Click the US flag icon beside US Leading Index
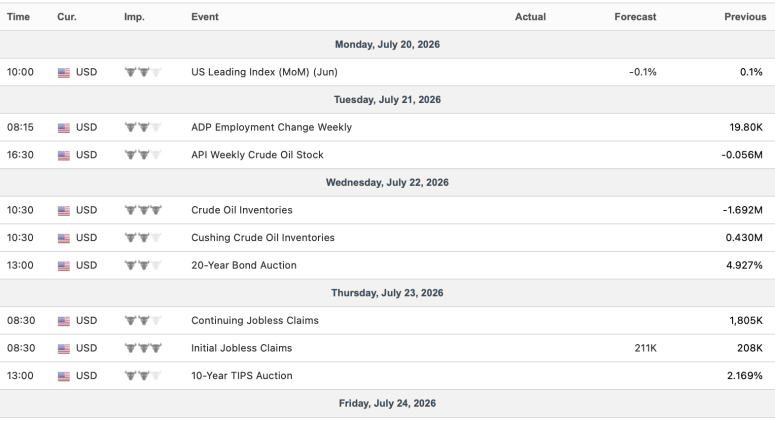775x421 pixels. tap(64, 73)
